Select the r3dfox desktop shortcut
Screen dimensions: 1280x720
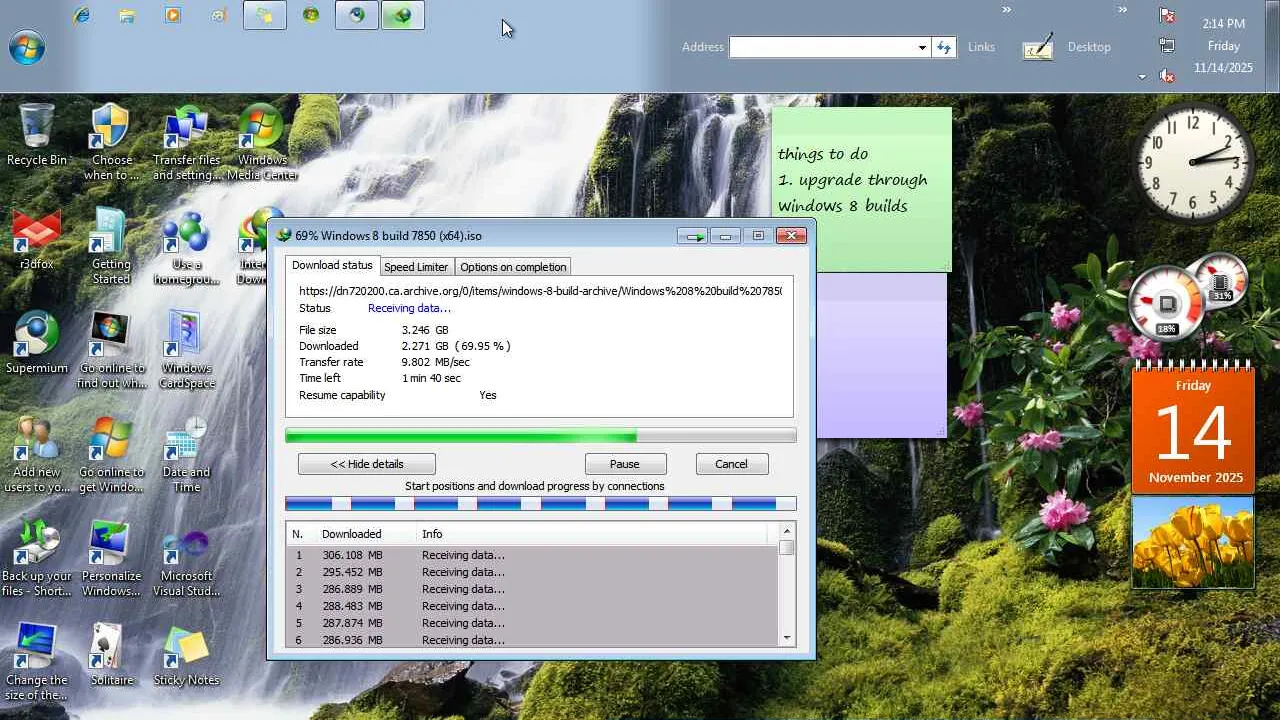[x=37, y=240]
